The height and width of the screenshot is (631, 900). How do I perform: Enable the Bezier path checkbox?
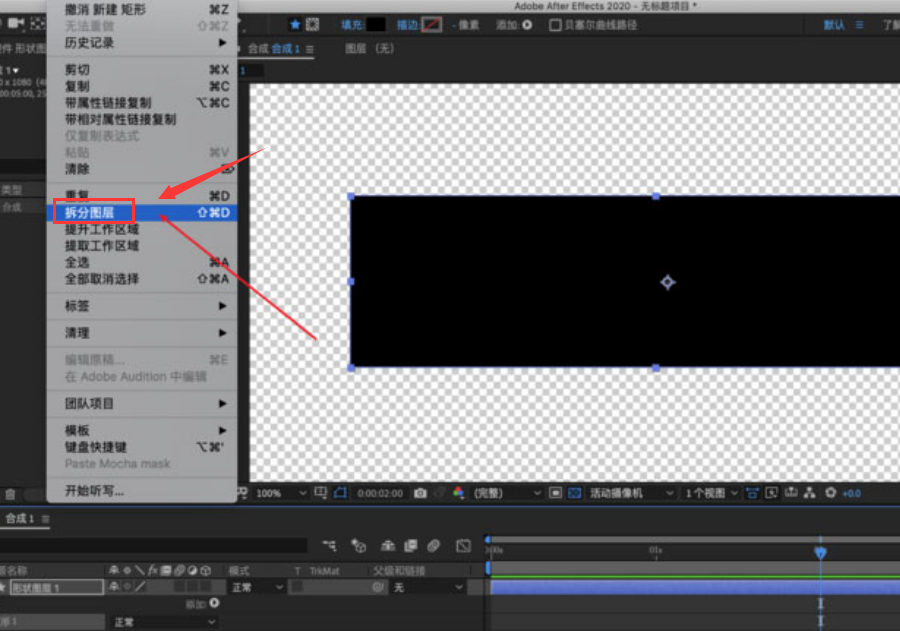(555, 25)
